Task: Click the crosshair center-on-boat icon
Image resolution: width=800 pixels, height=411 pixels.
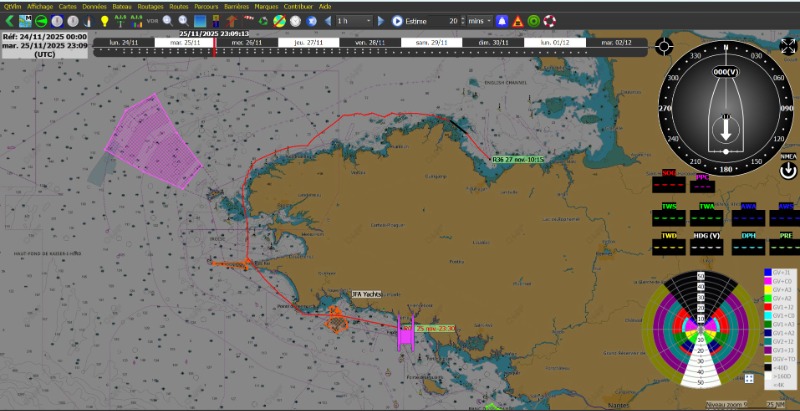Action: coord(665,46)
